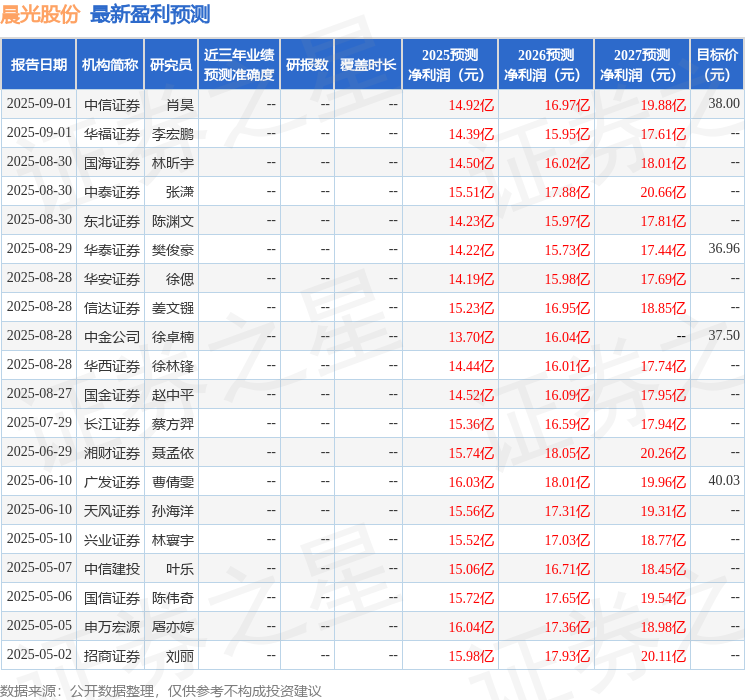Select the 近三年业绩预测准确度 header
Image resolution: width=745 pixels, height=700 pixels.
(239, 65)
